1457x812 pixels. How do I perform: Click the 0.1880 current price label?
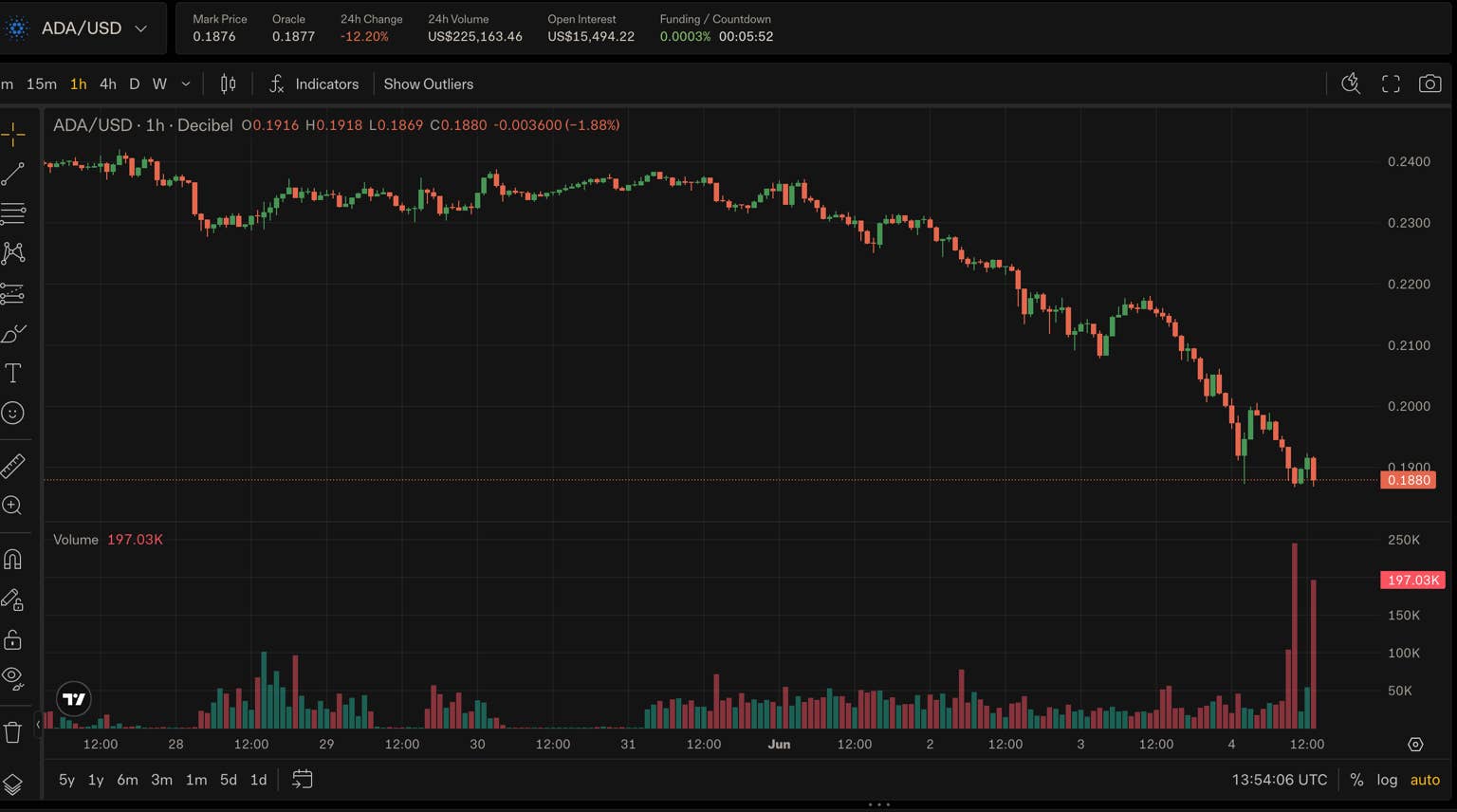point(1408,480)
